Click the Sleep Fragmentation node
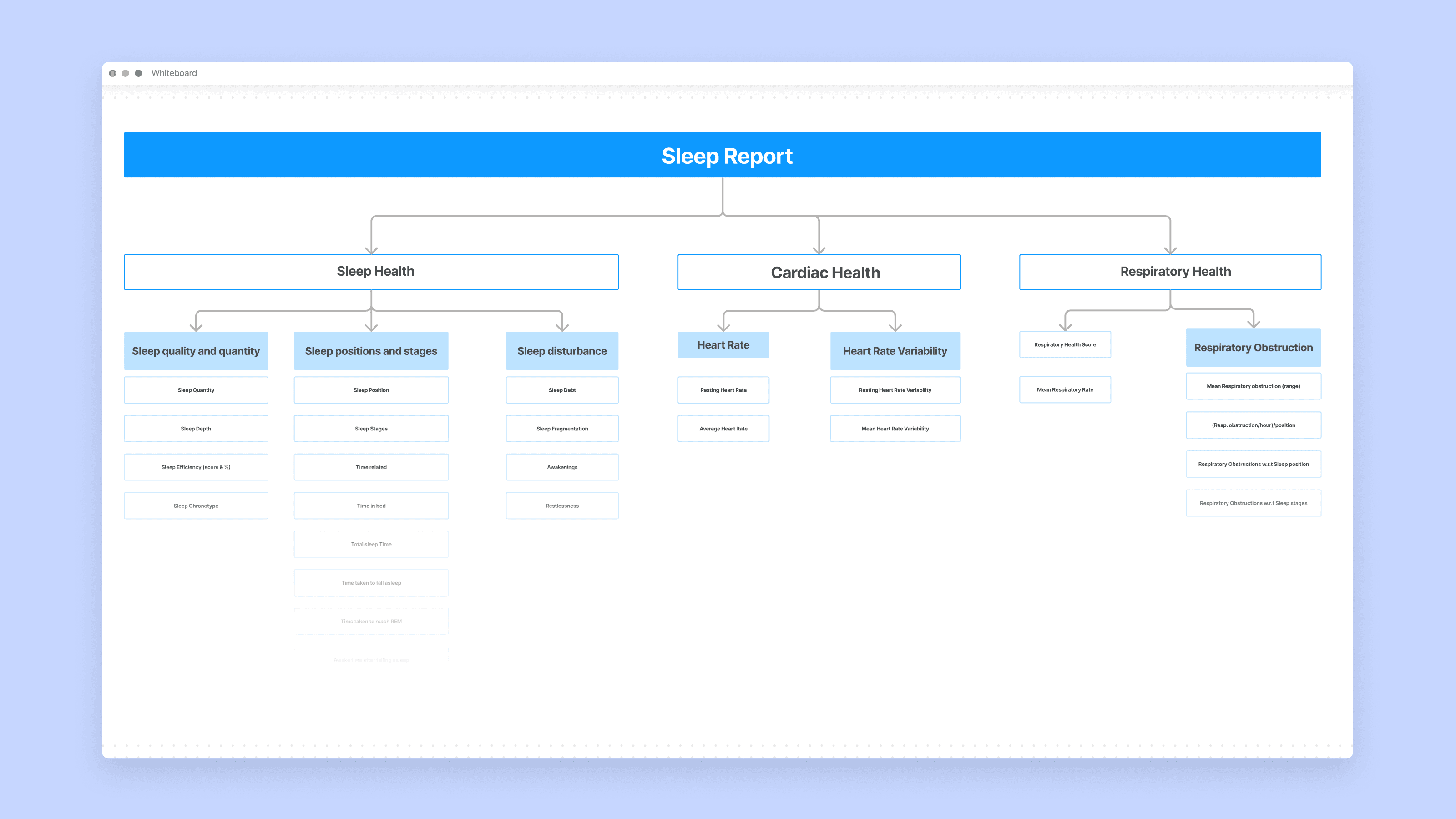Screen dimensions: 1456x819 click(562, 429)
